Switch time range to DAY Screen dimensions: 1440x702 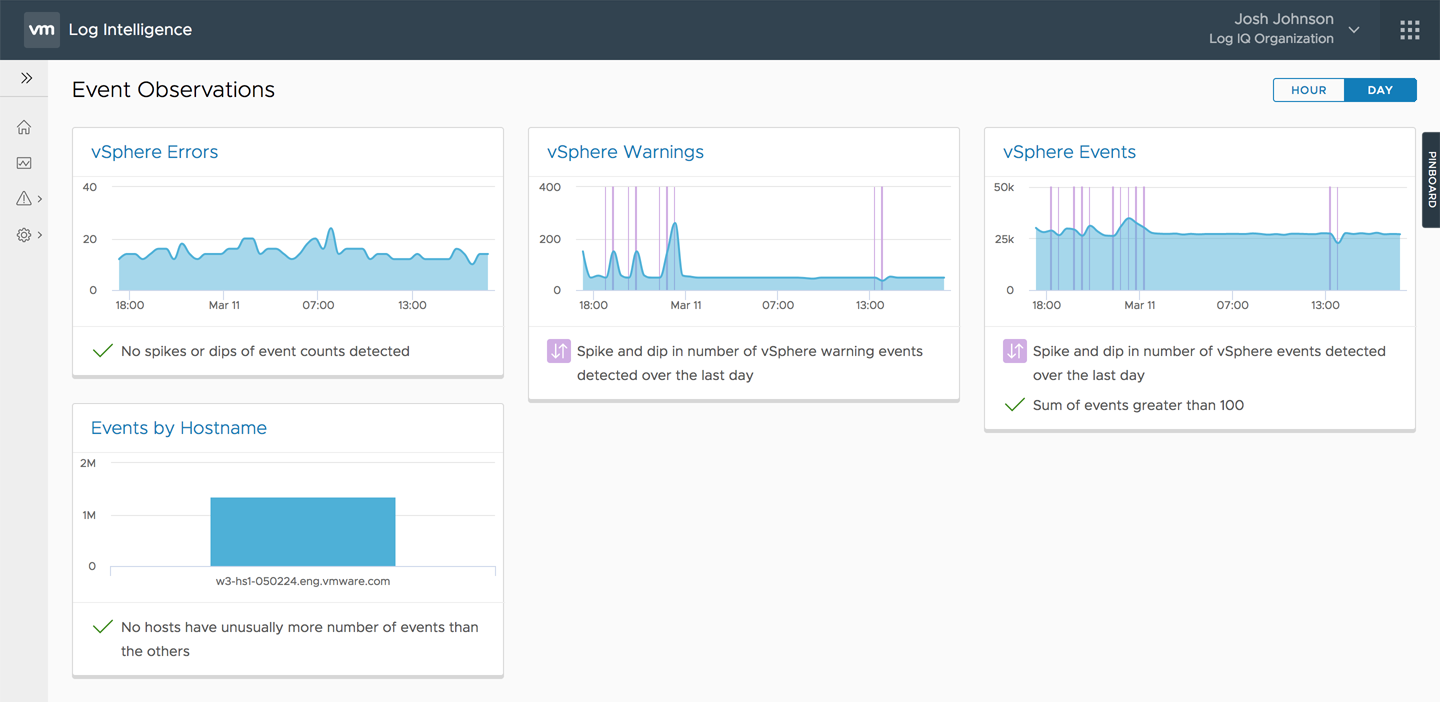[1380, 90]
